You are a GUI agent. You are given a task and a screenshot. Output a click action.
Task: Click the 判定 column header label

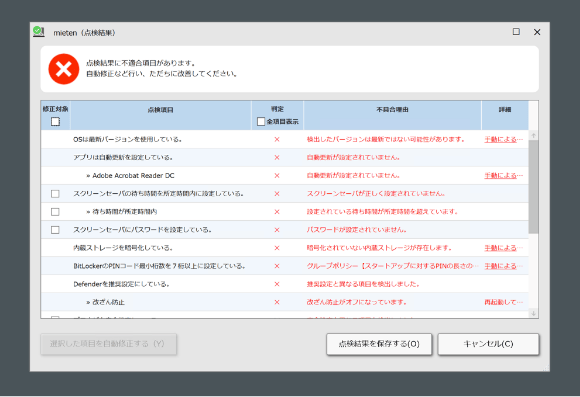point(277,109)
